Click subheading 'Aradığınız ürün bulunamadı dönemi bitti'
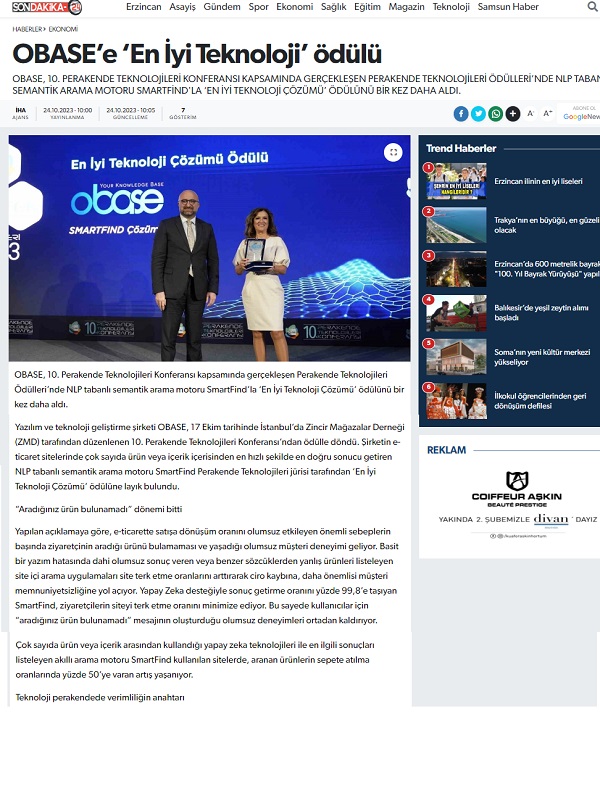Viewport: 600px width, 800px height. point(98,509)
